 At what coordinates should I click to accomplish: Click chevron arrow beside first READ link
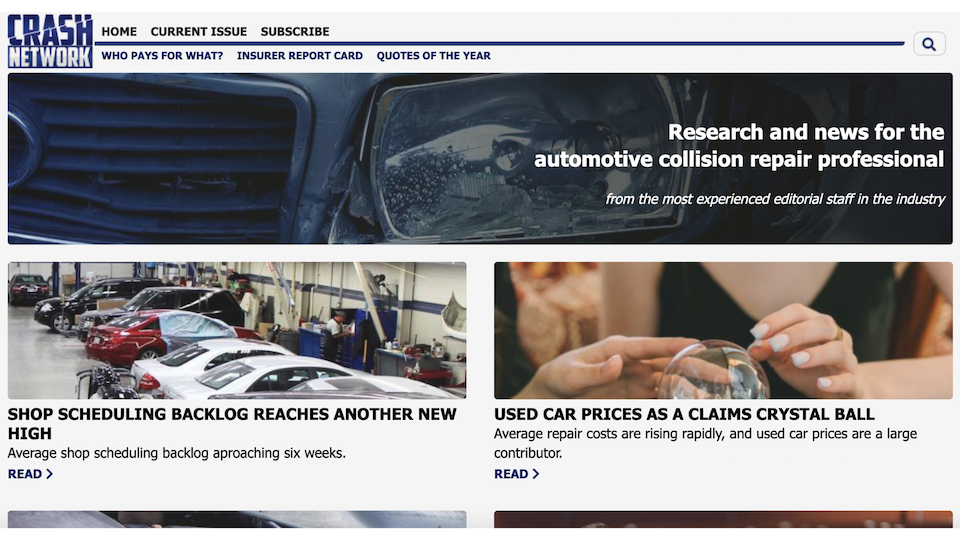(50, 474)
